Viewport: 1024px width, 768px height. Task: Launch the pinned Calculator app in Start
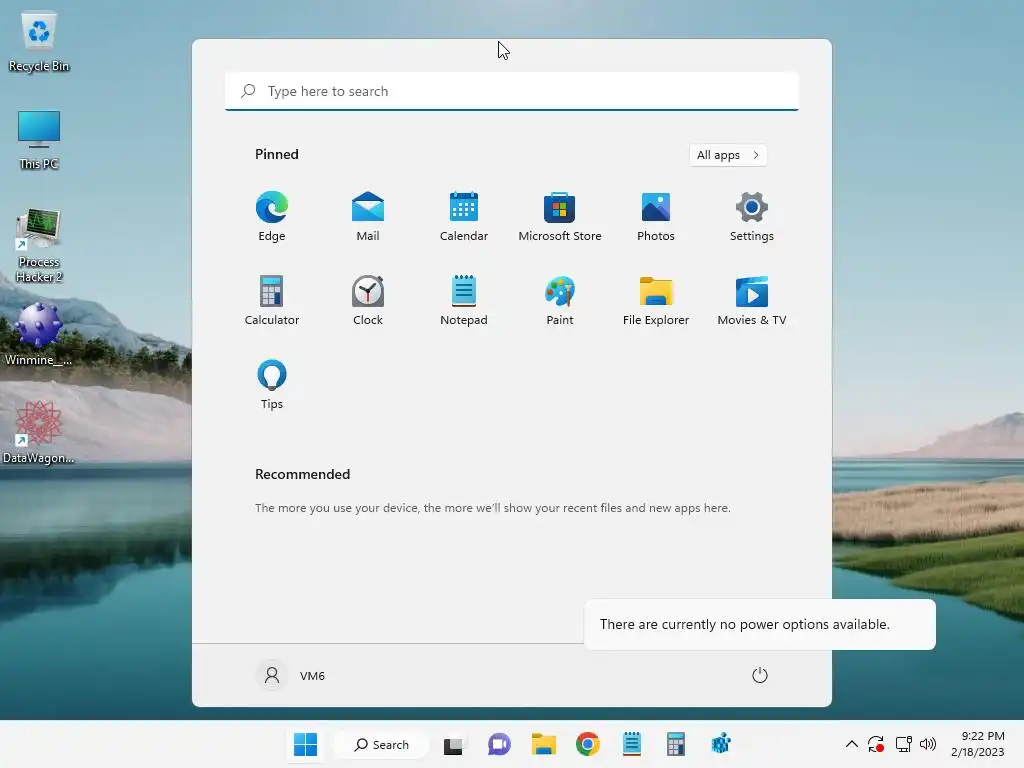point(272,300)
